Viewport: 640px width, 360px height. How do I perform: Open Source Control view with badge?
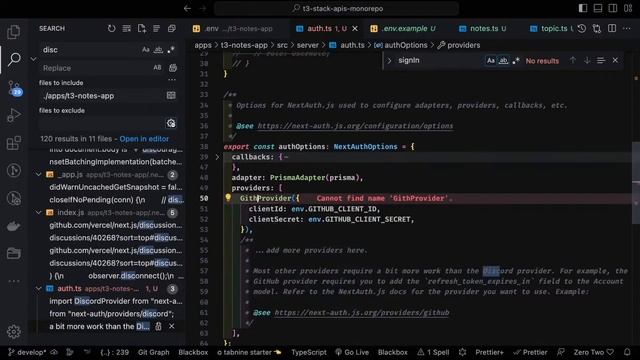(14, 88)
